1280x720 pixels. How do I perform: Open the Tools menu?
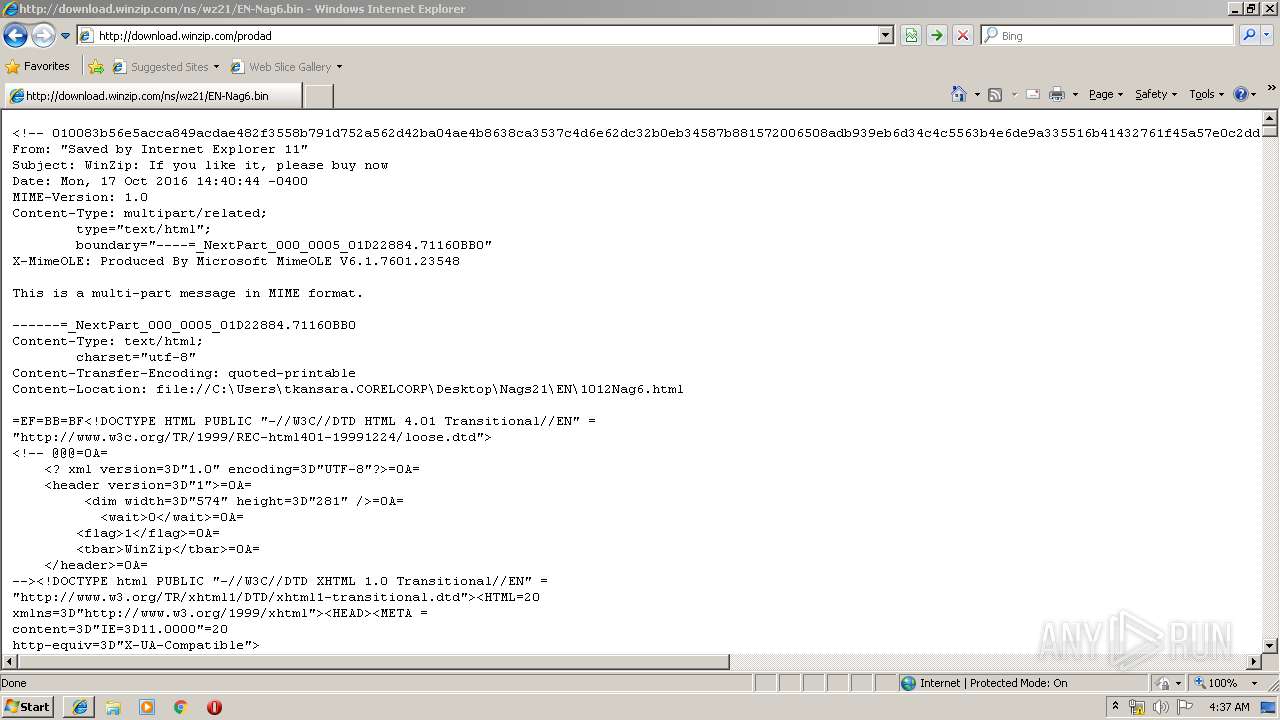[x=1207, y=94]
